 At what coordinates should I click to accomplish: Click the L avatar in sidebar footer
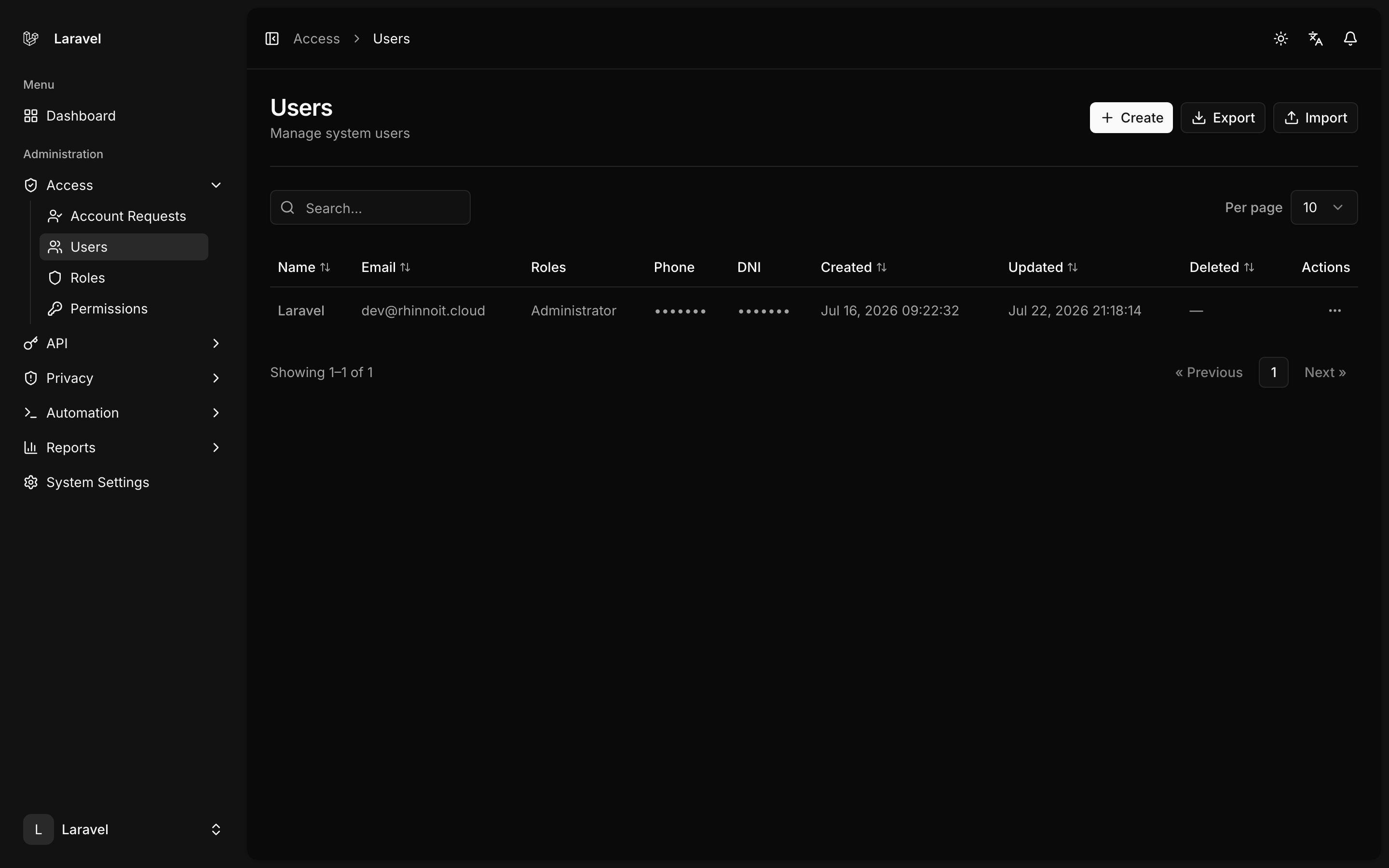pyautogui.click(x=39, y=829)
